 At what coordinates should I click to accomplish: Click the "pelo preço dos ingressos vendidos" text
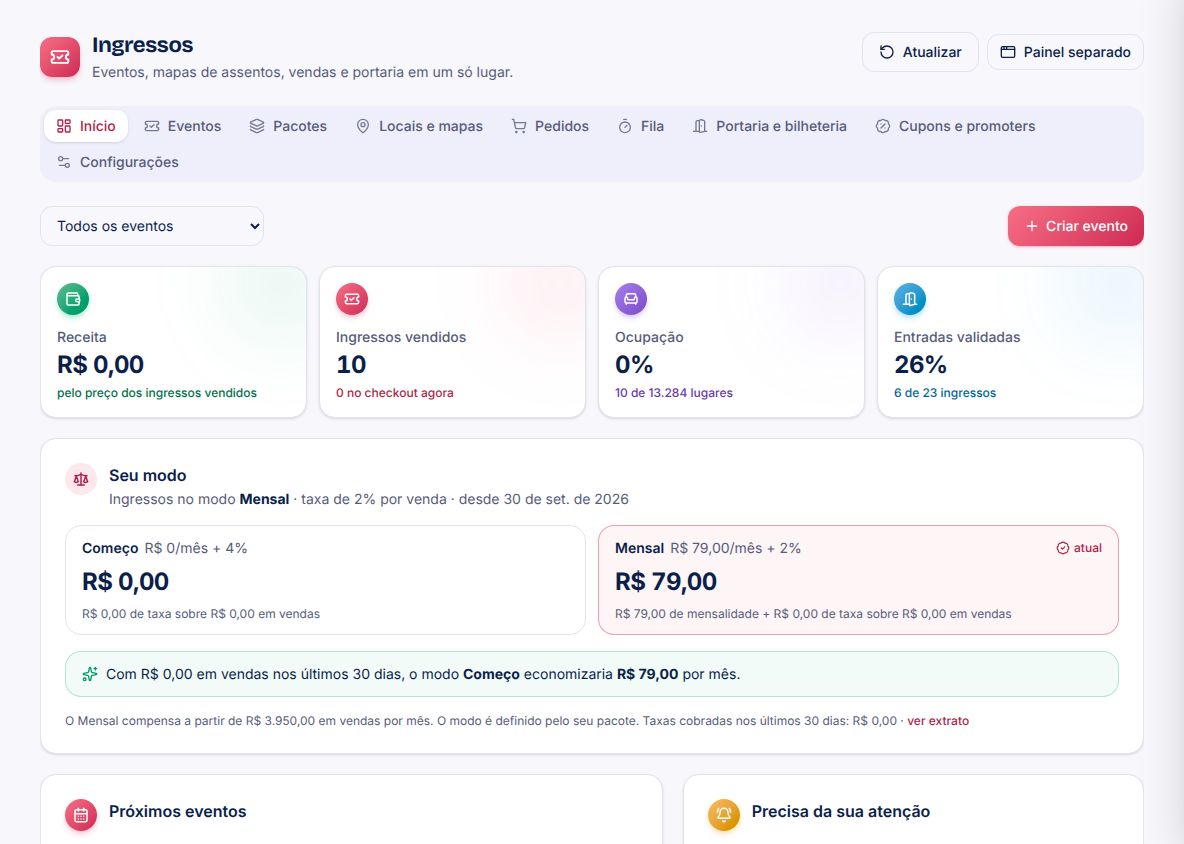tap(157, 393)
